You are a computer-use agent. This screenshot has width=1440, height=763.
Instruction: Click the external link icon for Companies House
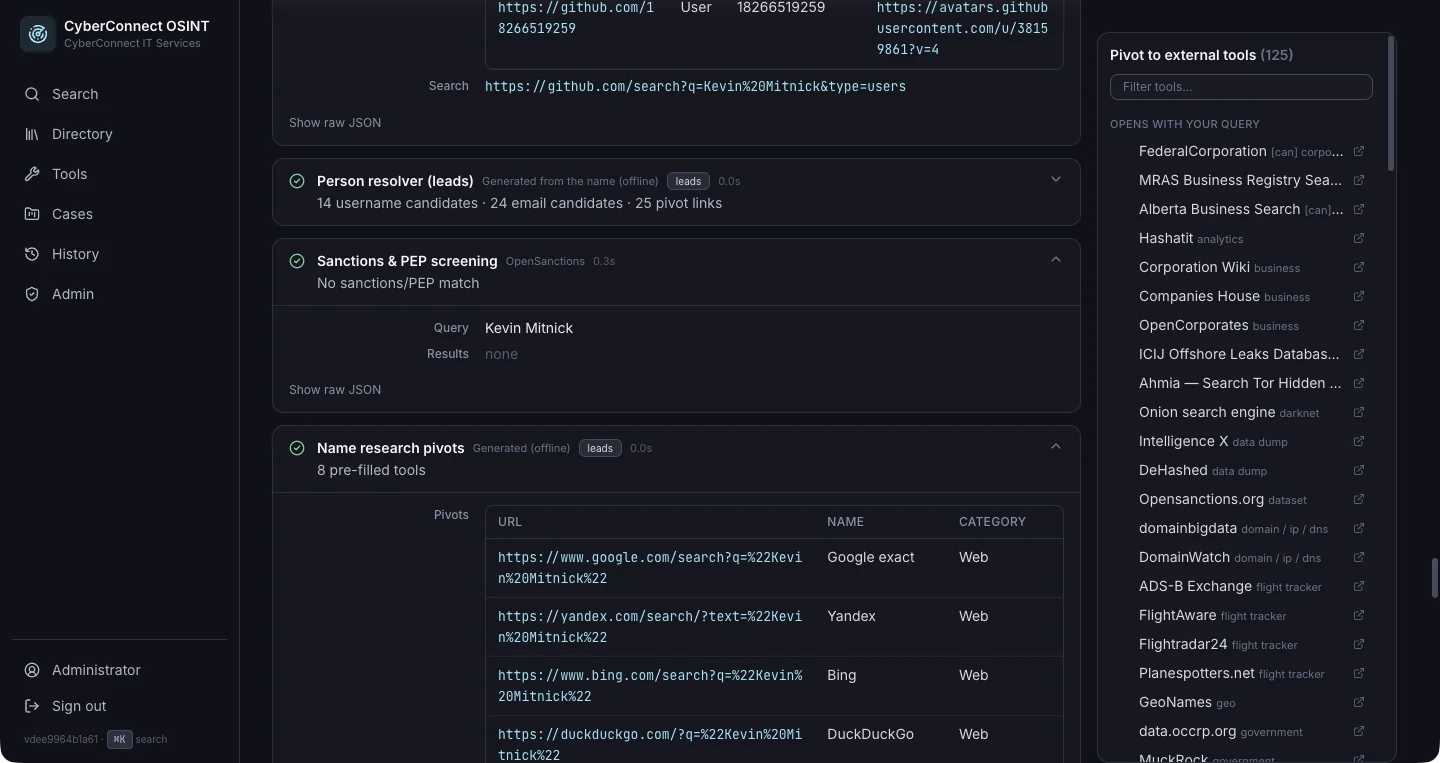click(x=1359, y=297)
